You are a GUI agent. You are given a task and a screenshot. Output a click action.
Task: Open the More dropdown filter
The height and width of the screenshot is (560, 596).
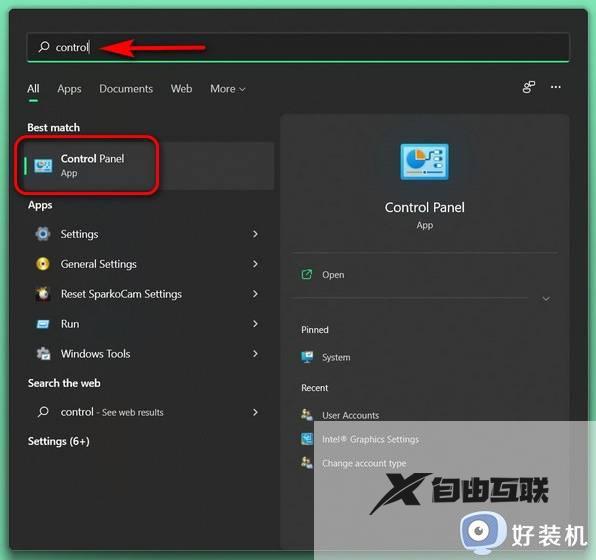[x=228, y=89]
